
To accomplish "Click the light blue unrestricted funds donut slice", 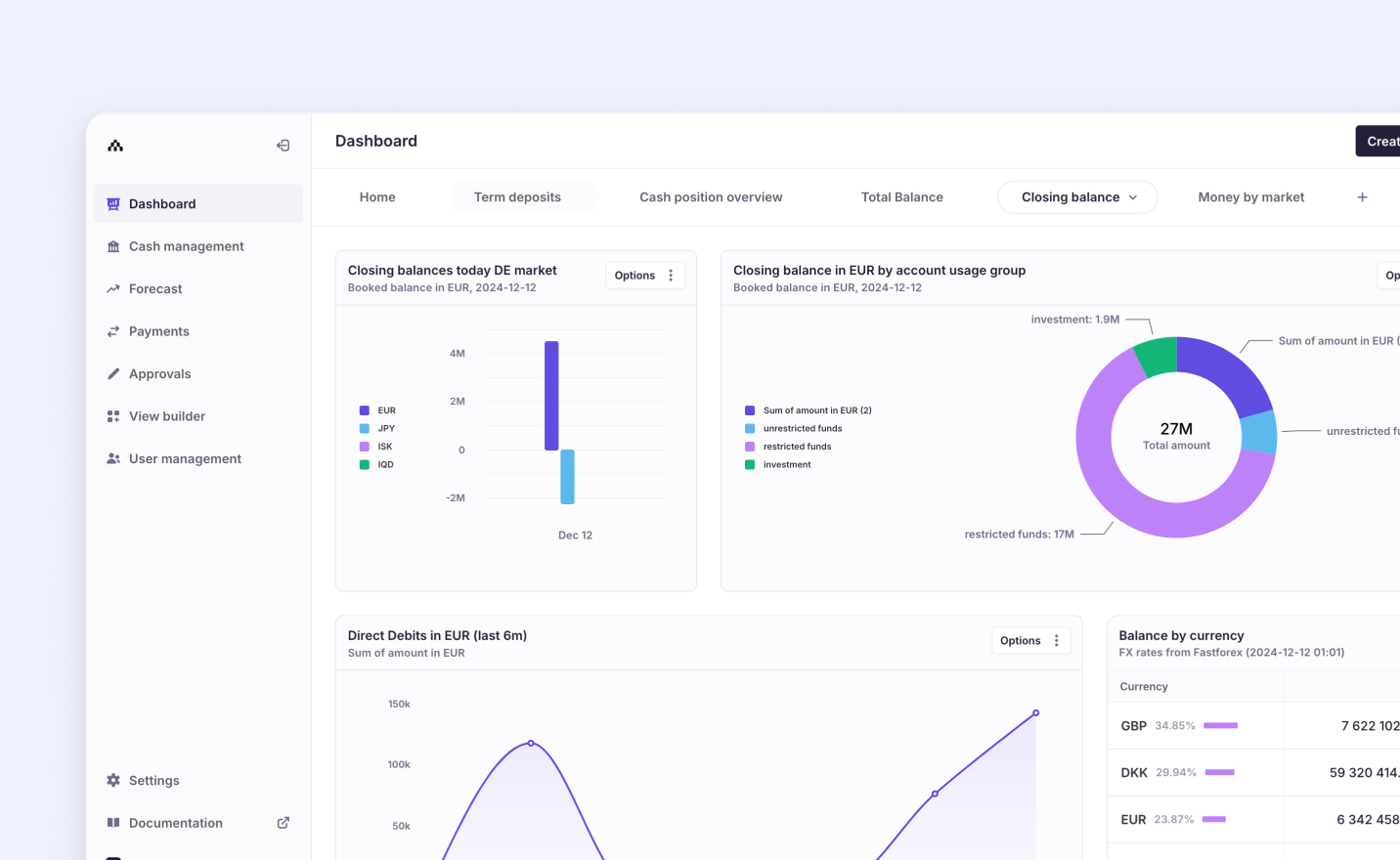I will 1259,432.
